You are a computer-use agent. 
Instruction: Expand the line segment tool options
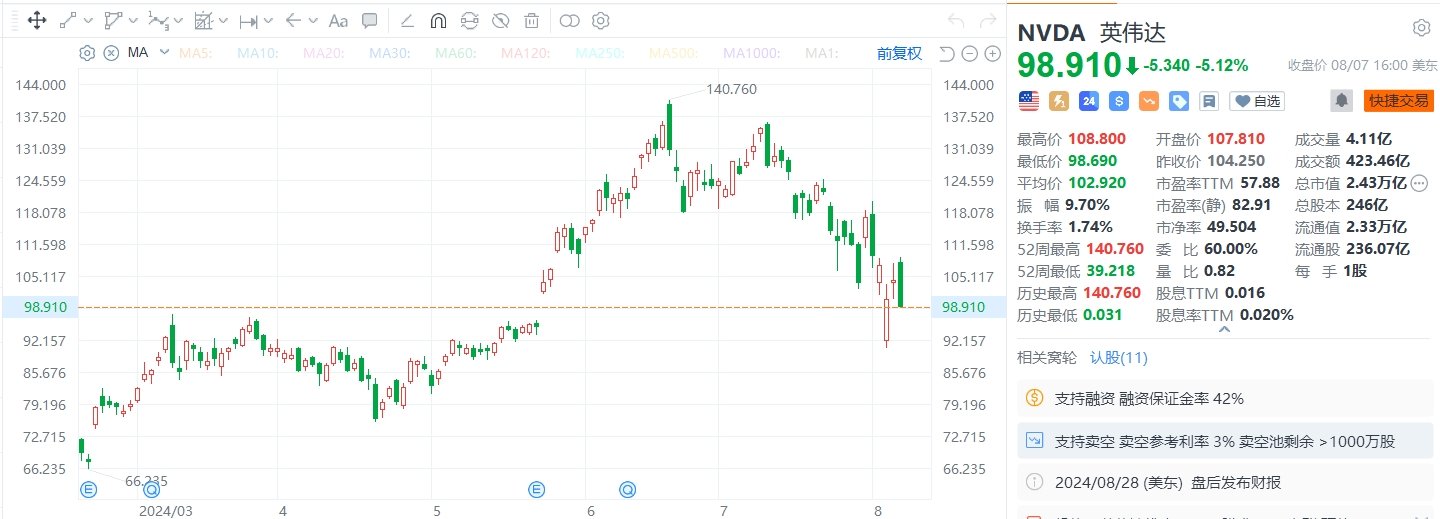coord(89,20)
